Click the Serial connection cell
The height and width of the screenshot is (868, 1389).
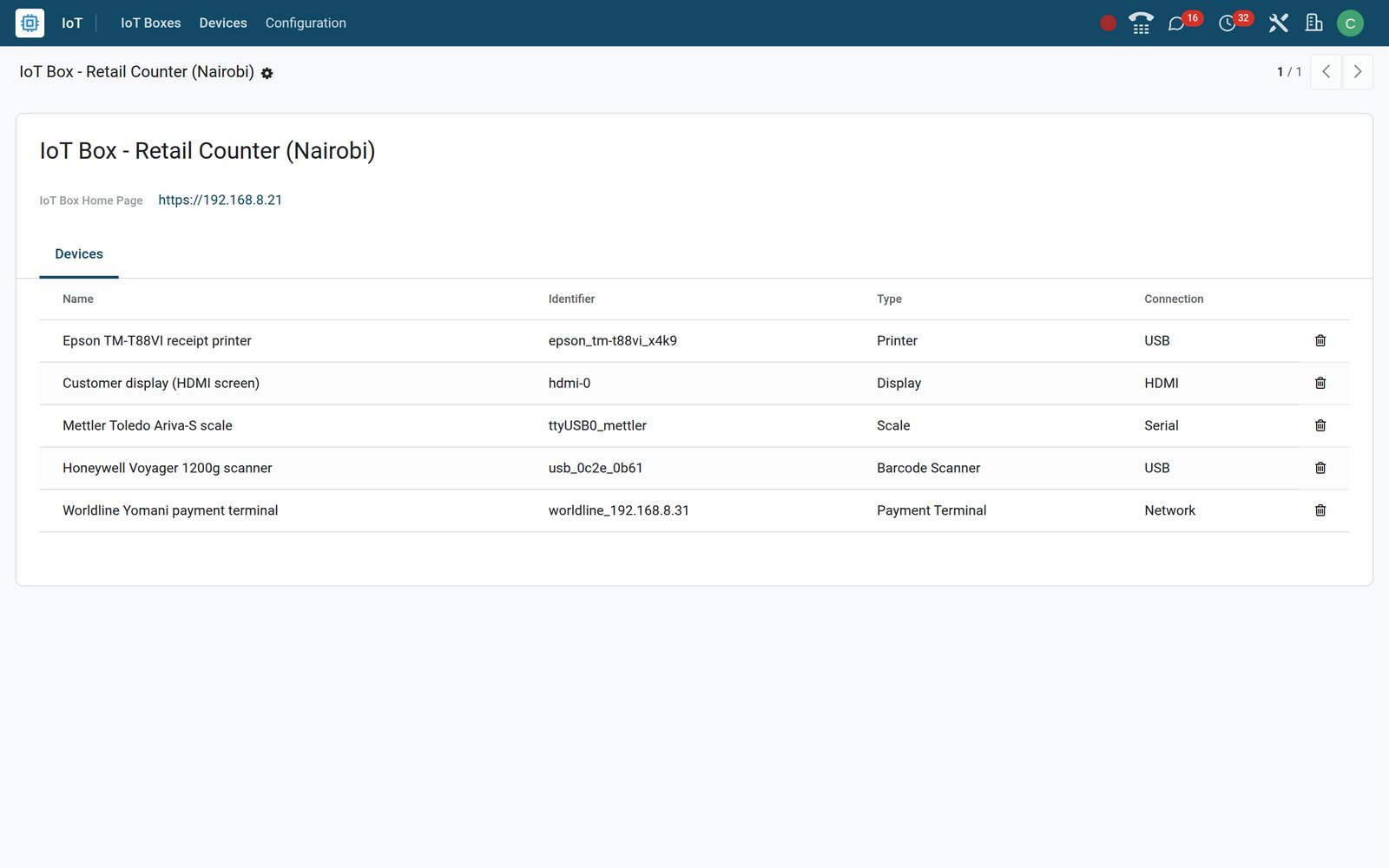pos(1162,426)
